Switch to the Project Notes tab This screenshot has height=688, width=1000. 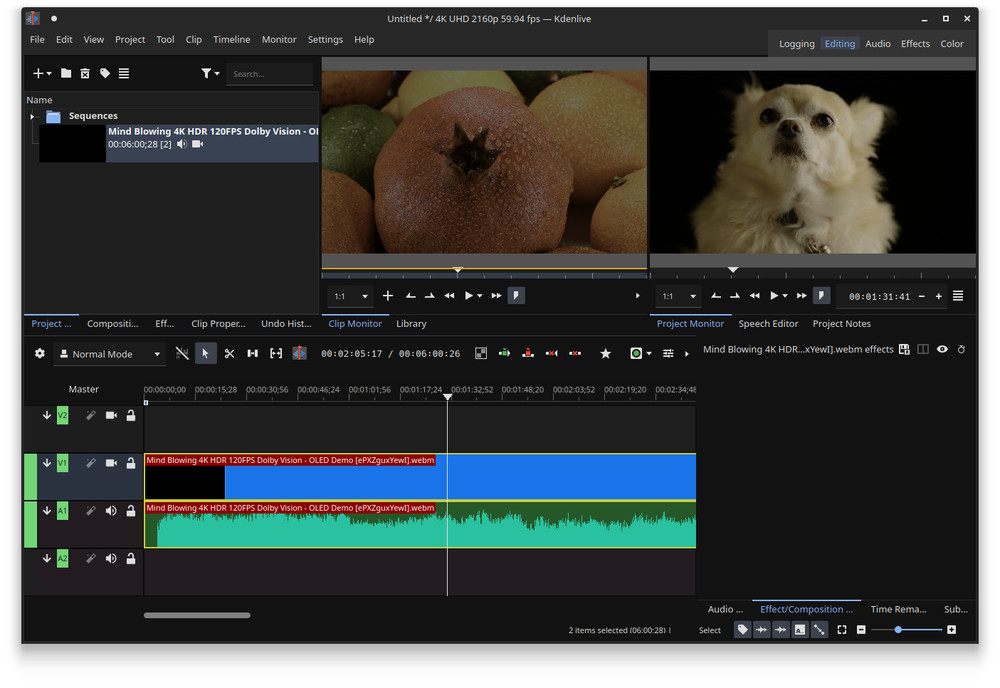(x=842, y=324)
